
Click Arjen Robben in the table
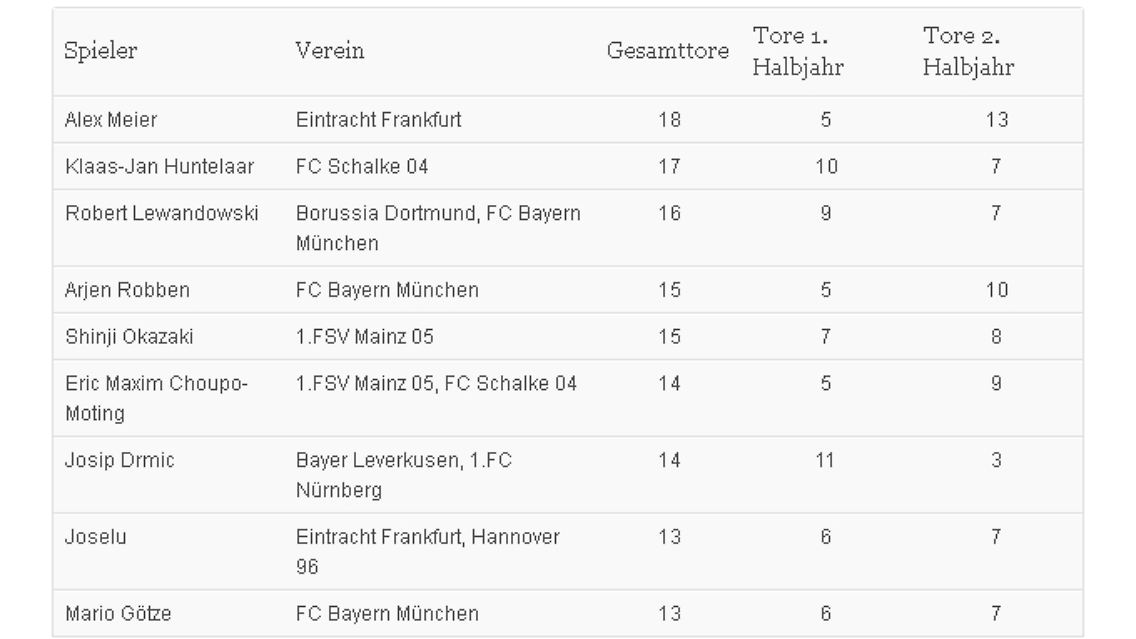click(x=128, y=290)
